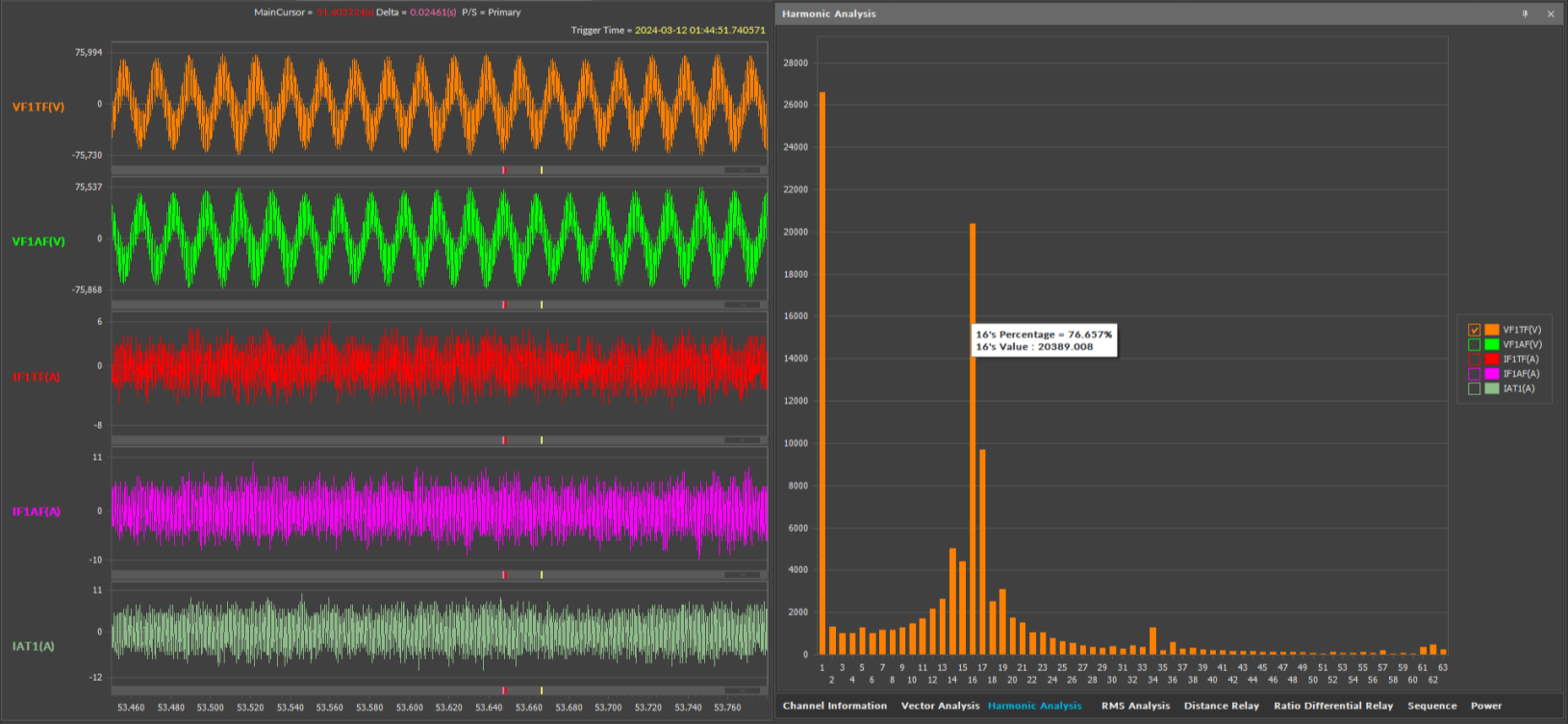1568x724 pixels.
Task: Open the Ratio Differential Relay tab
Action: 1332,706
